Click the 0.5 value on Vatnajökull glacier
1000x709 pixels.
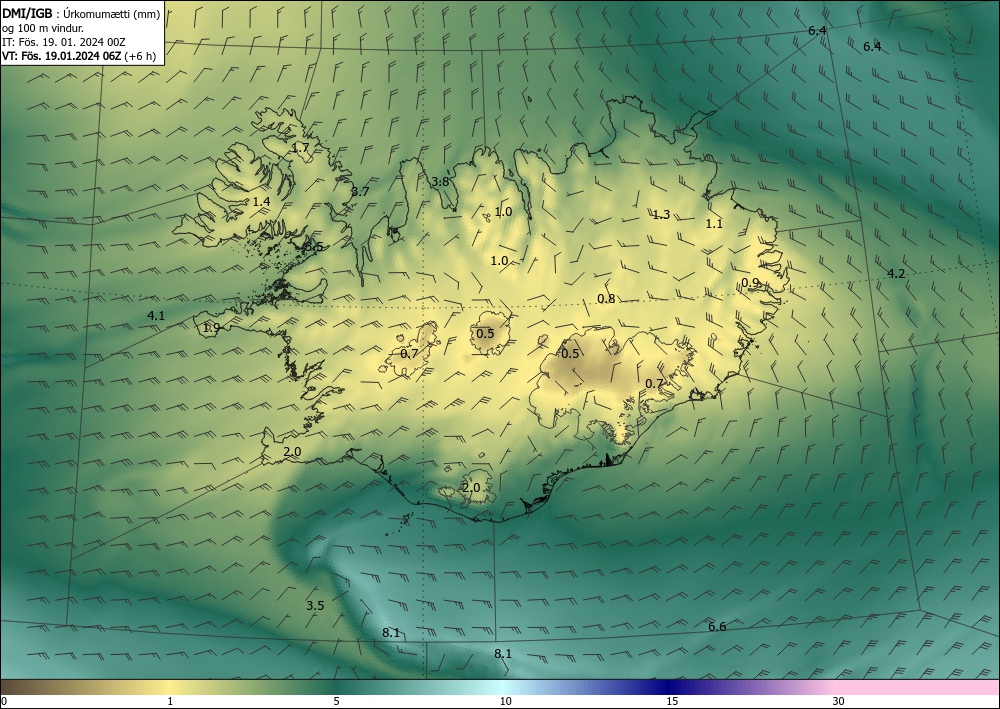[x=570, y=354]
